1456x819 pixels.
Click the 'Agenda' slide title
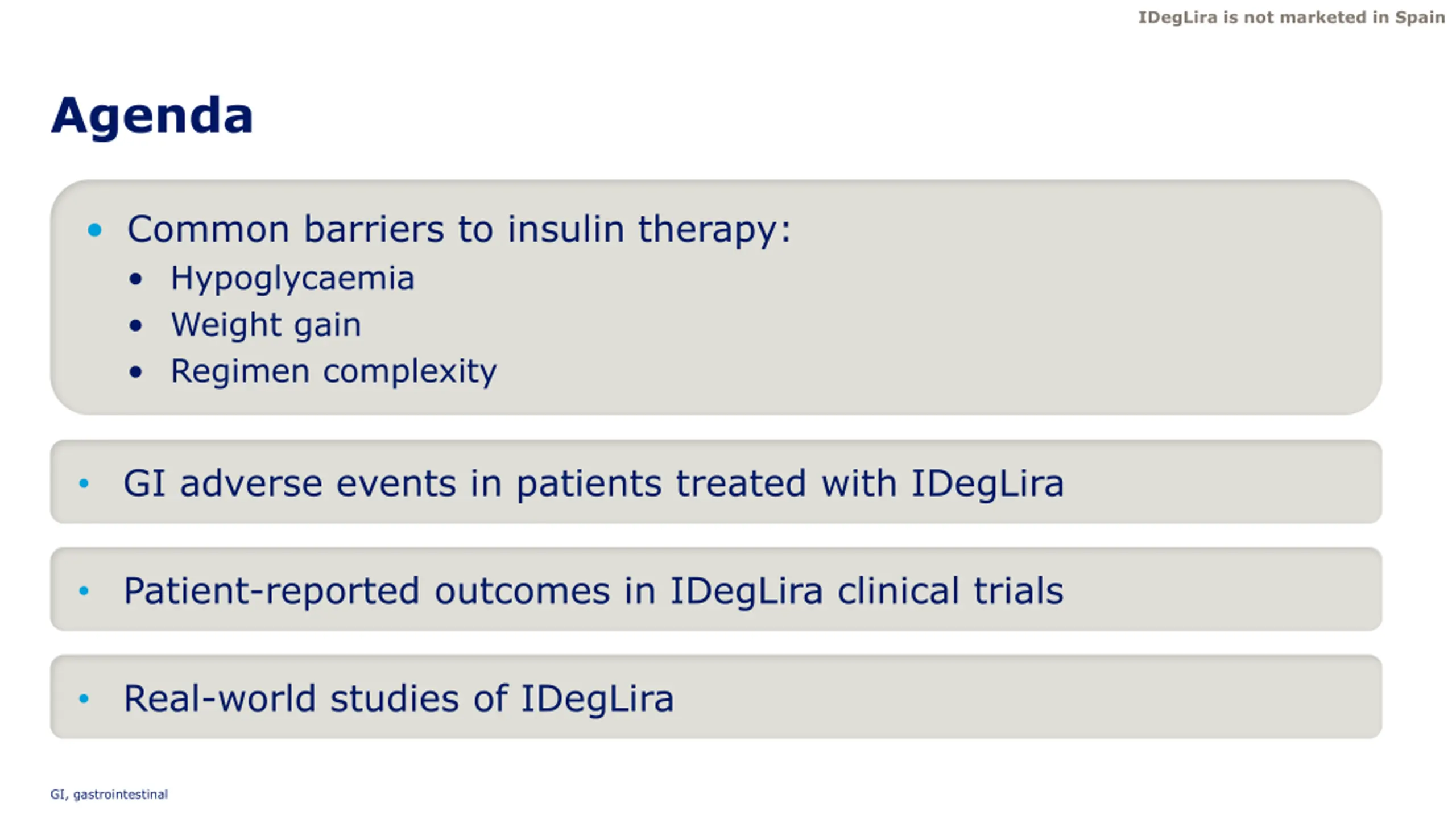[152, 117]
